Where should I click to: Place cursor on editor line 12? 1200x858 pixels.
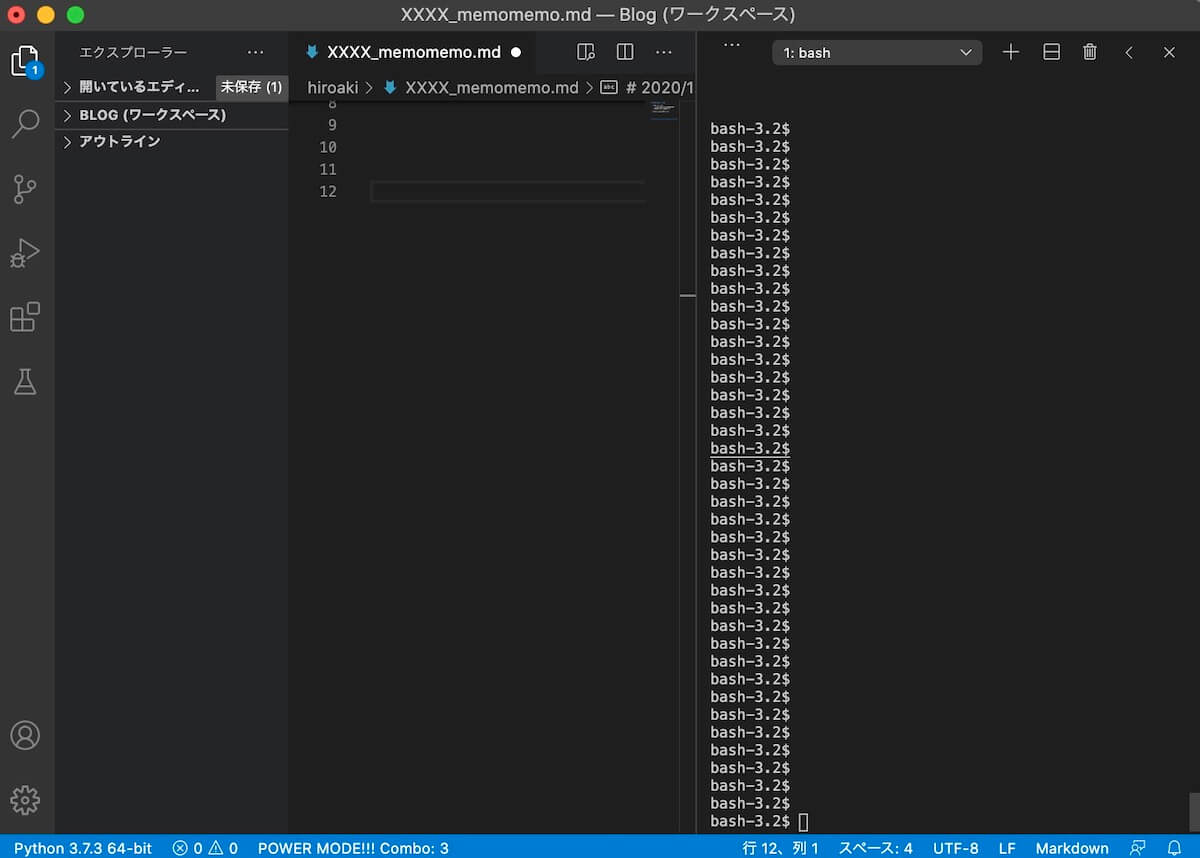[x=508, y=191]
